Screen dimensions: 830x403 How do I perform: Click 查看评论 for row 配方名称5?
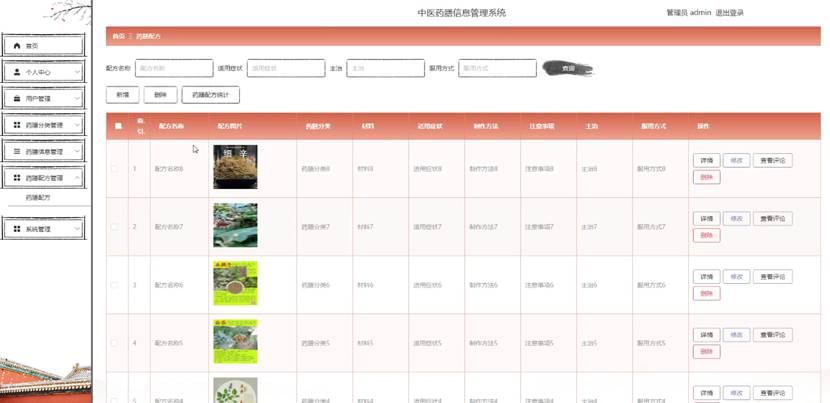(x=773, y=335)
